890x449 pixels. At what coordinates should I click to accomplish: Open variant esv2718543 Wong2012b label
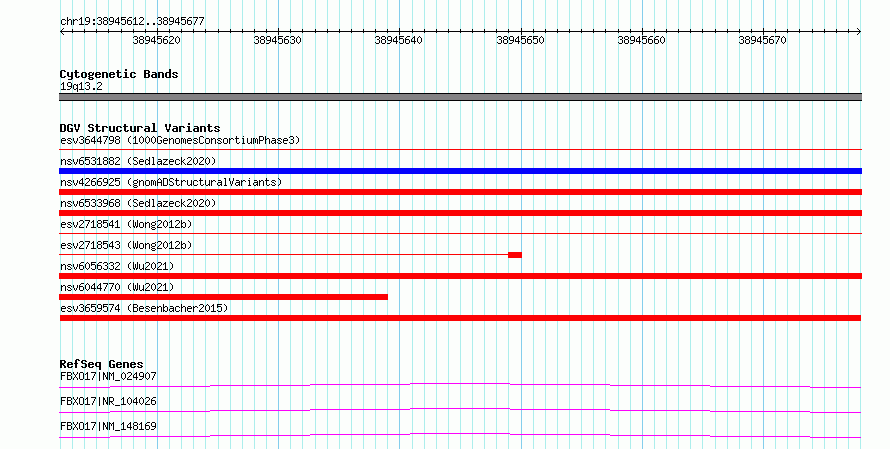point(126,245)
